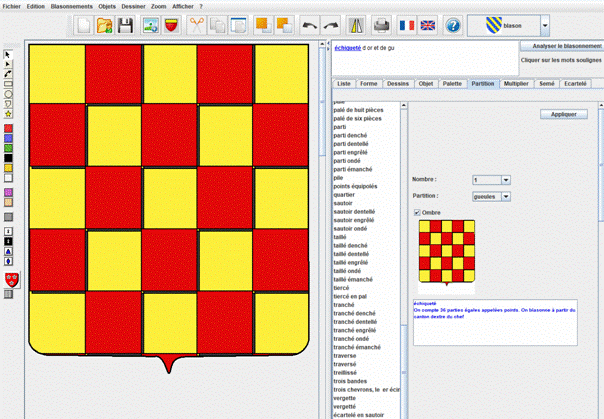Switch to the Palette tab
This screenshot has width=604, height=419.
(452, 84)
